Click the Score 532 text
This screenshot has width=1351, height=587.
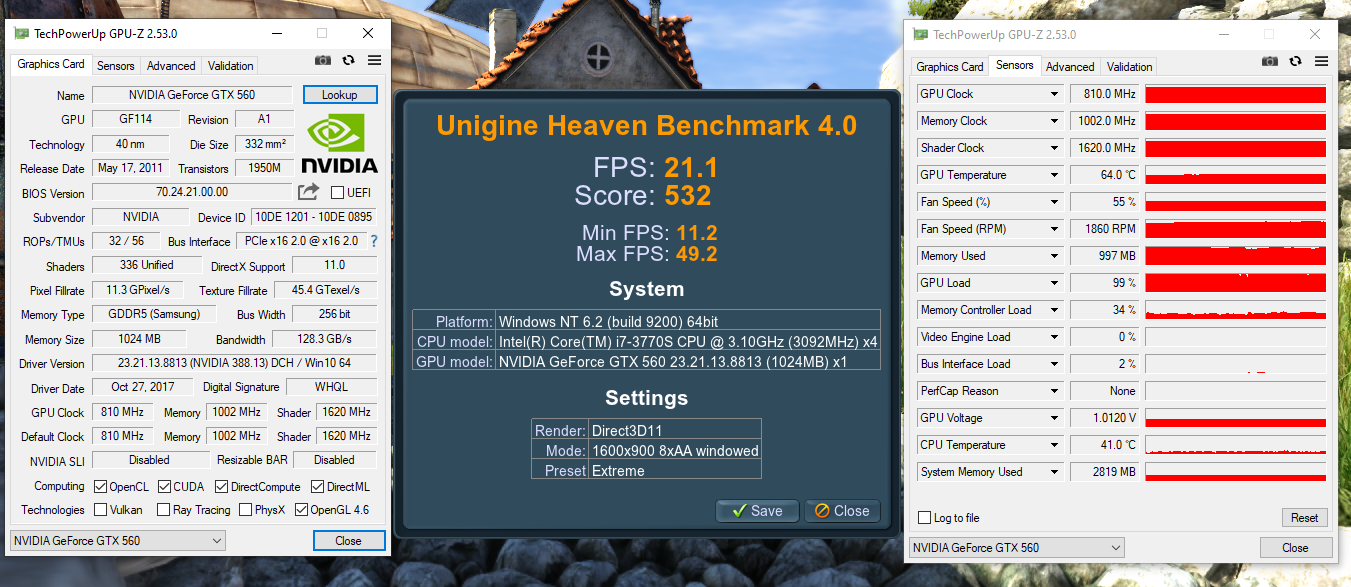tap(645, 194)
